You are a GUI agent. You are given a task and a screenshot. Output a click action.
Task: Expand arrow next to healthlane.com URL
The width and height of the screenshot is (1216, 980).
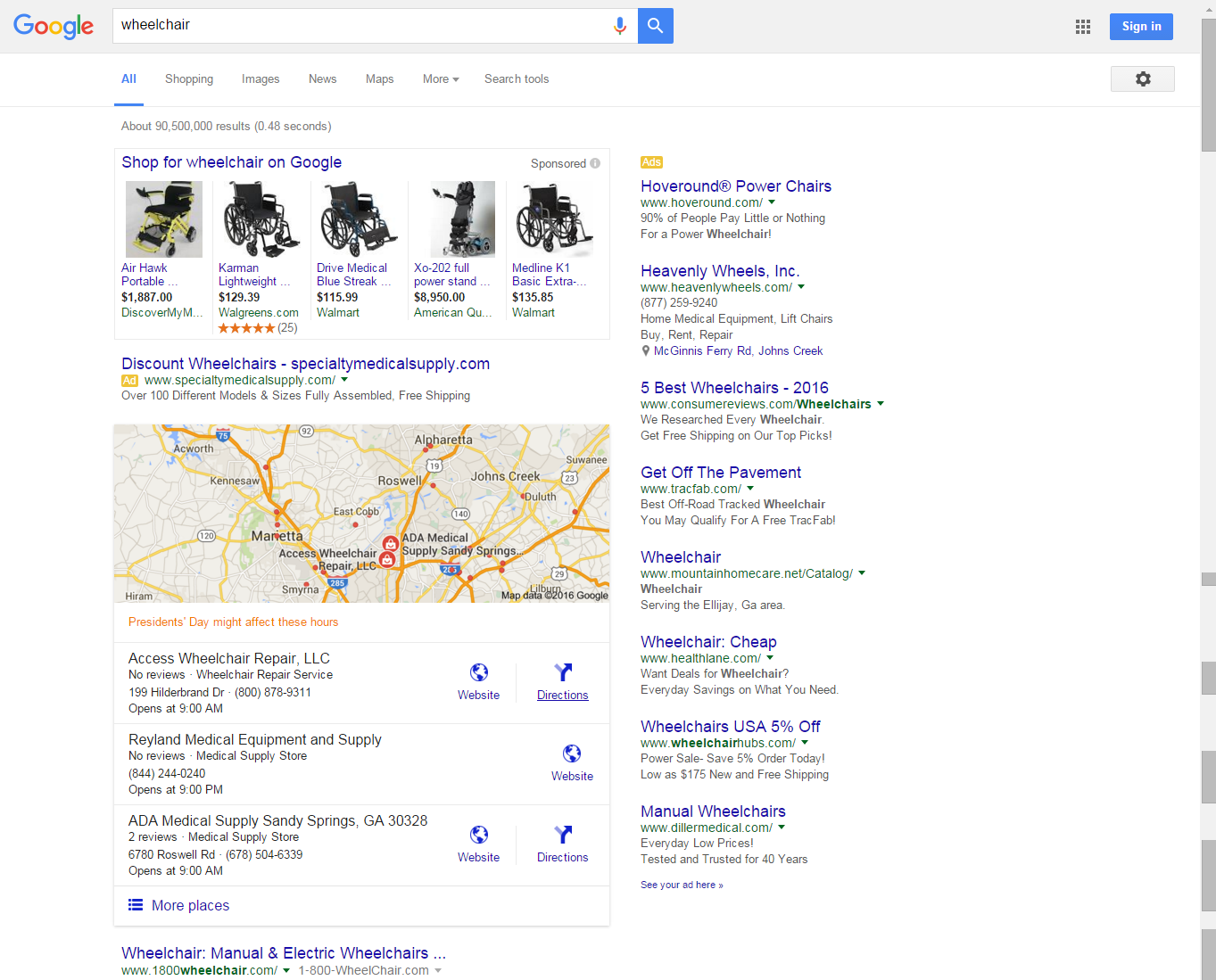770,658
